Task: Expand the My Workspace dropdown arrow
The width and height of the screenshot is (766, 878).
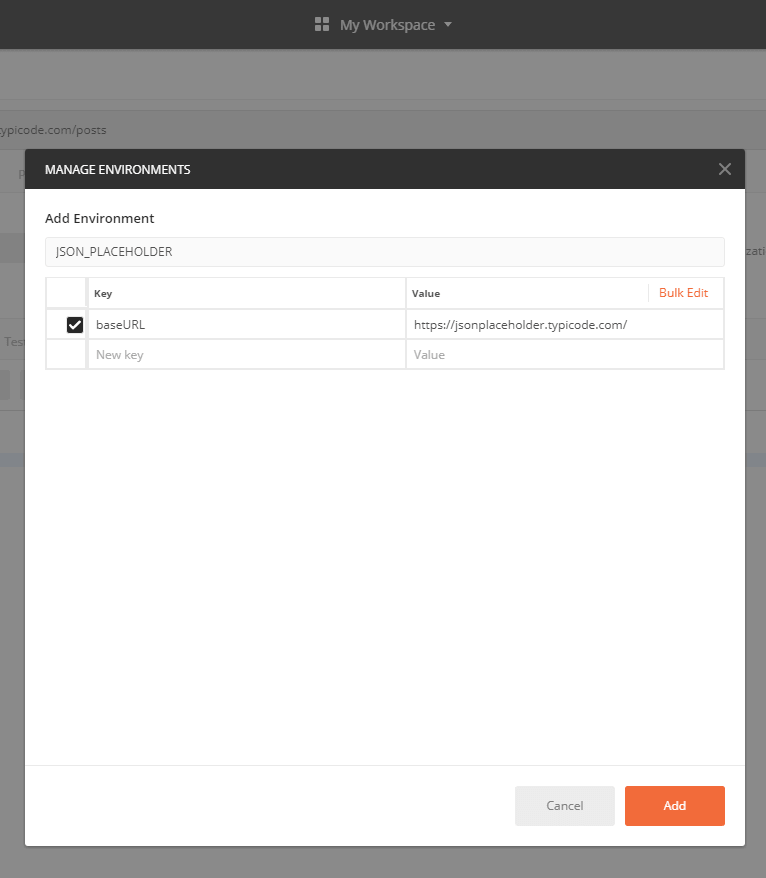Action: [x=448, y=24]
